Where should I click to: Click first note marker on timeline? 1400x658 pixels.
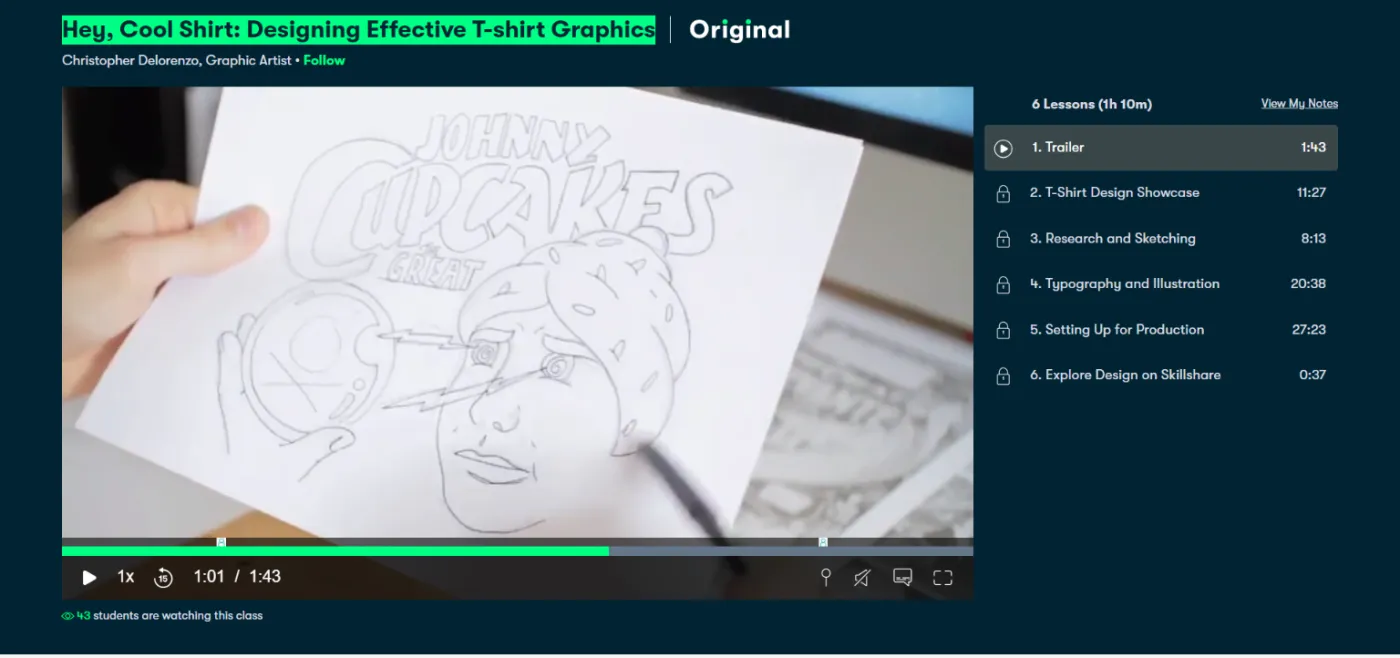(221, 542)
